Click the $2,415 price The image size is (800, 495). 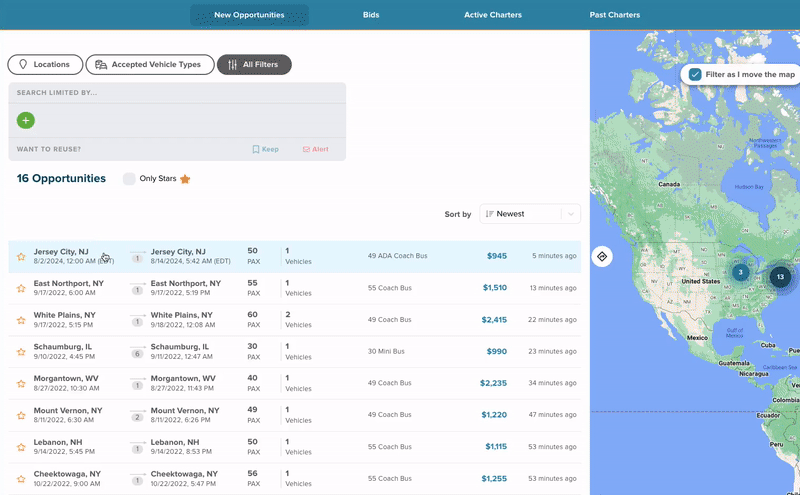[494, 320]
